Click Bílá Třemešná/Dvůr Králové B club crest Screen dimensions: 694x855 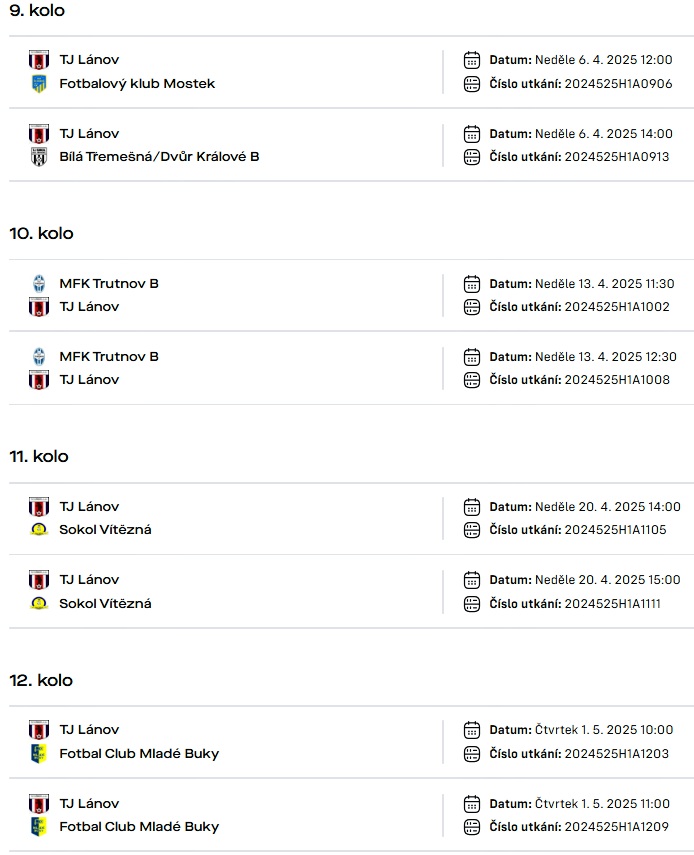39,157
